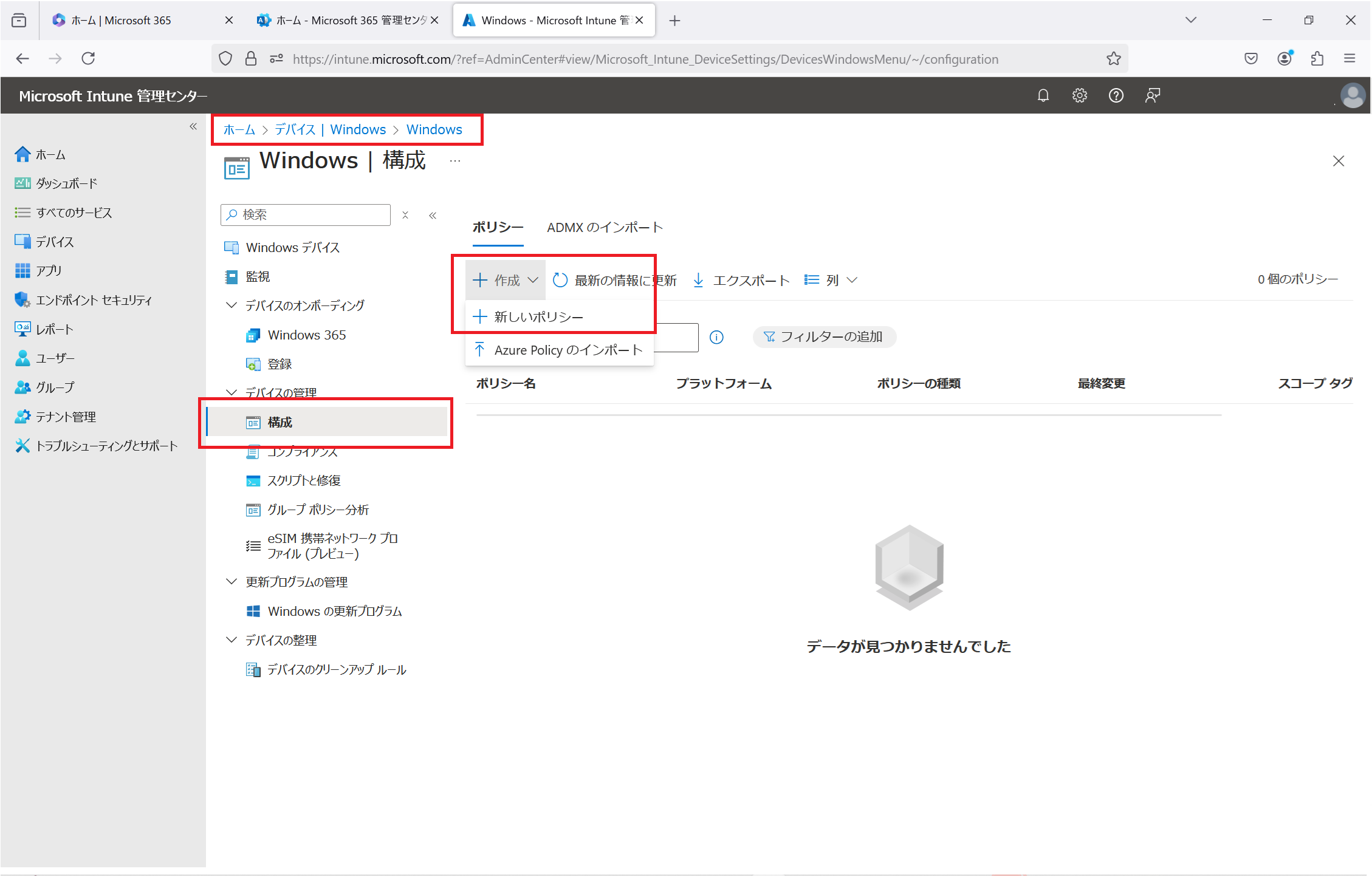This screenshot has height=877, width=1372.
Task: Open テナント管理 in left navigation
Action: (55, 417)
